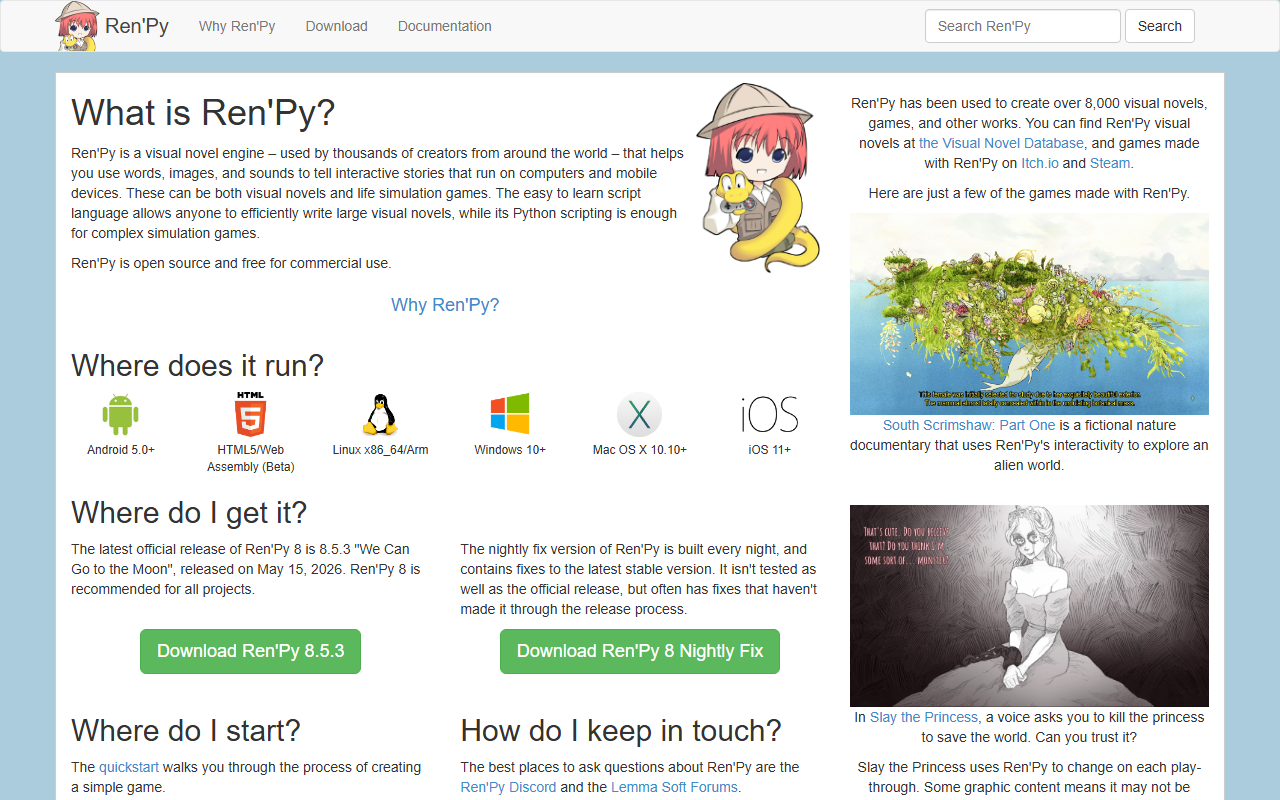Click the Android robot icon
1280x800 pixels.
tap(120, 414)
